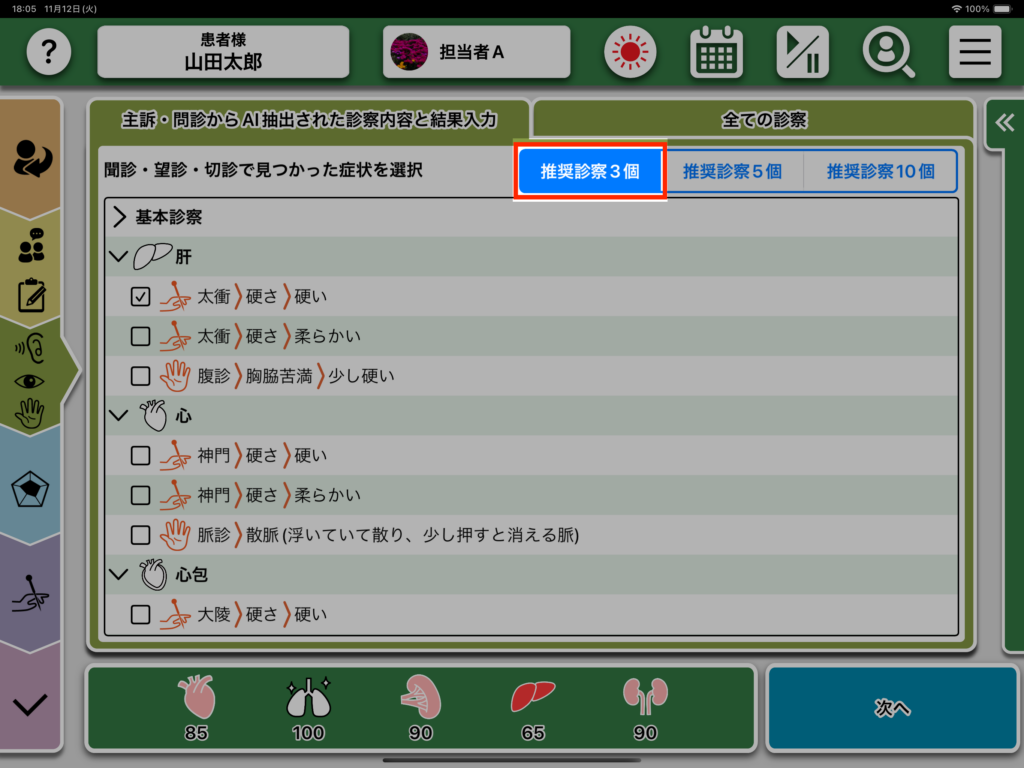Expand right side panel with double chevron

(x=1004, y=122)
